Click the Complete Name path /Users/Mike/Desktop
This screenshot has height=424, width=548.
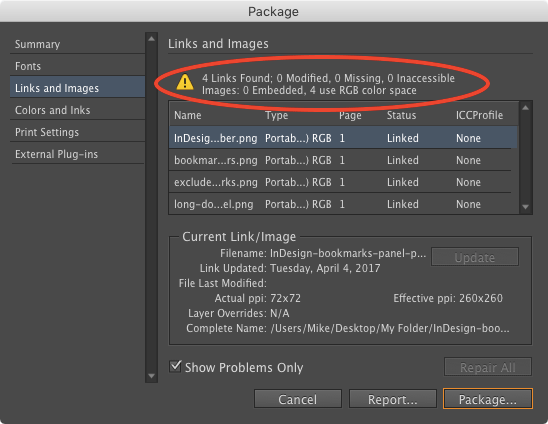pyautogui.click(x=390, y=328)
